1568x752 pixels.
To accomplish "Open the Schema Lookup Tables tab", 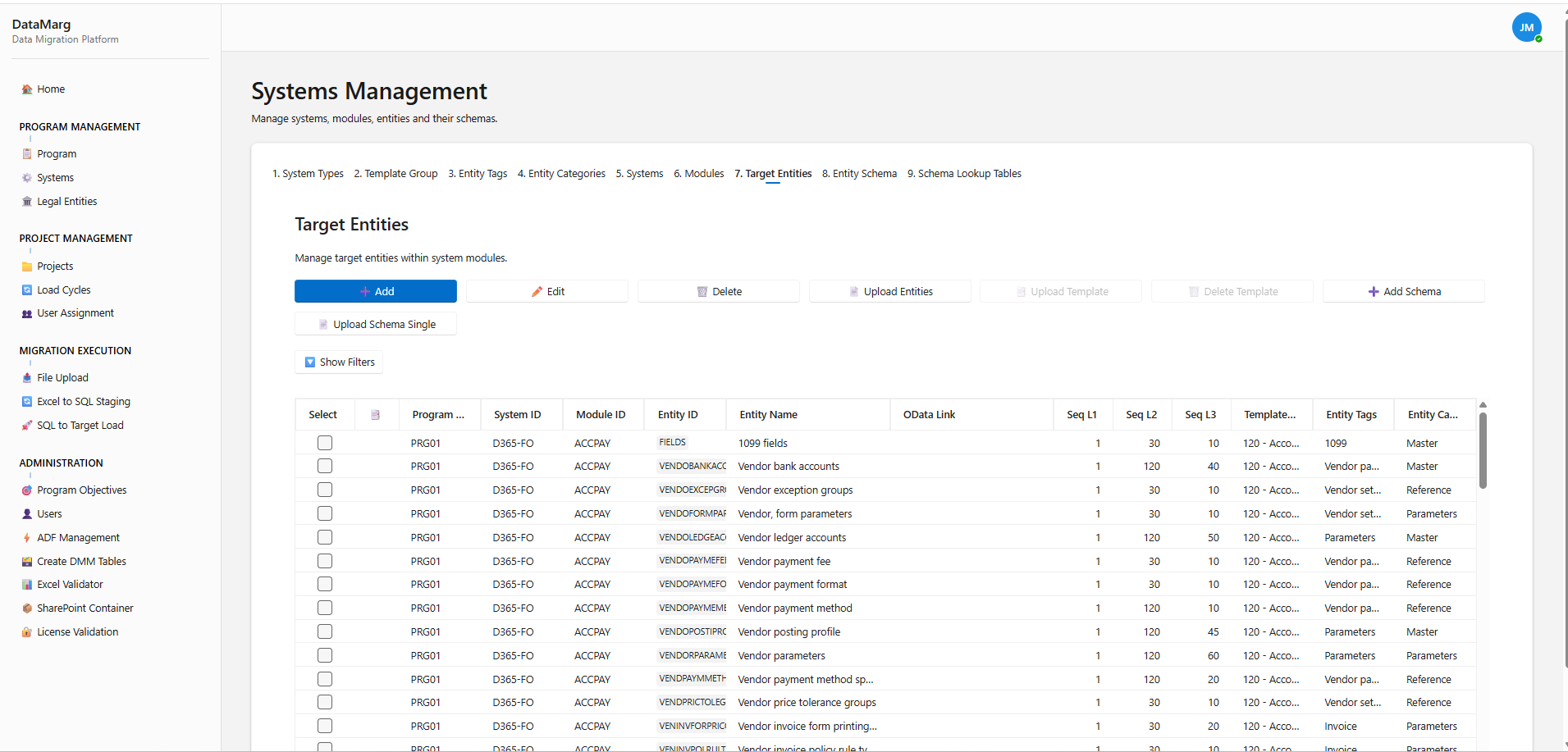I will pyautogui.click(x=964, y=173).
